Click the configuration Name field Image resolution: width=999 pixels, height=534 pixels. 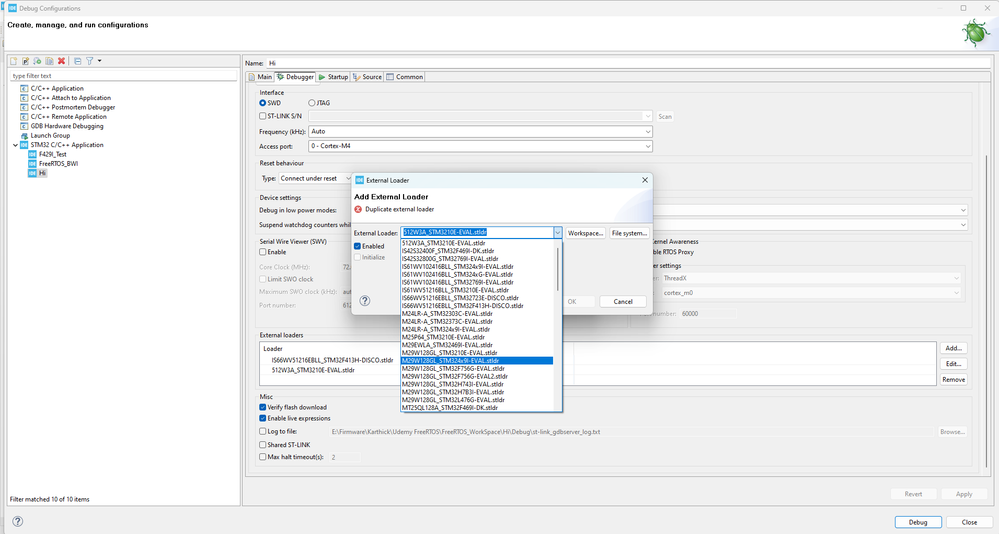[628, 63]
